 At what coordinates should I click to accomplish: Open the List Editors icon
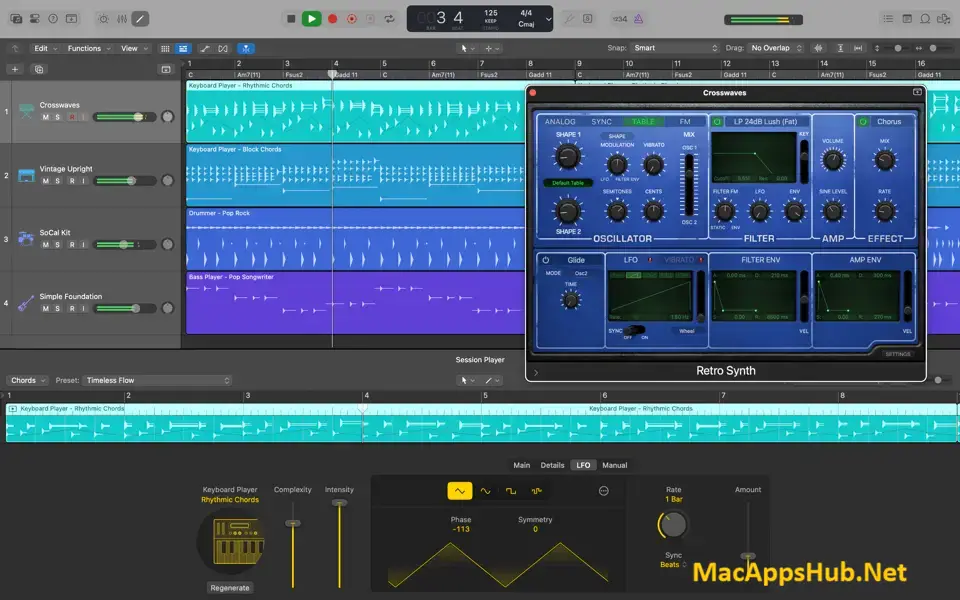click(x=888, y=19)
